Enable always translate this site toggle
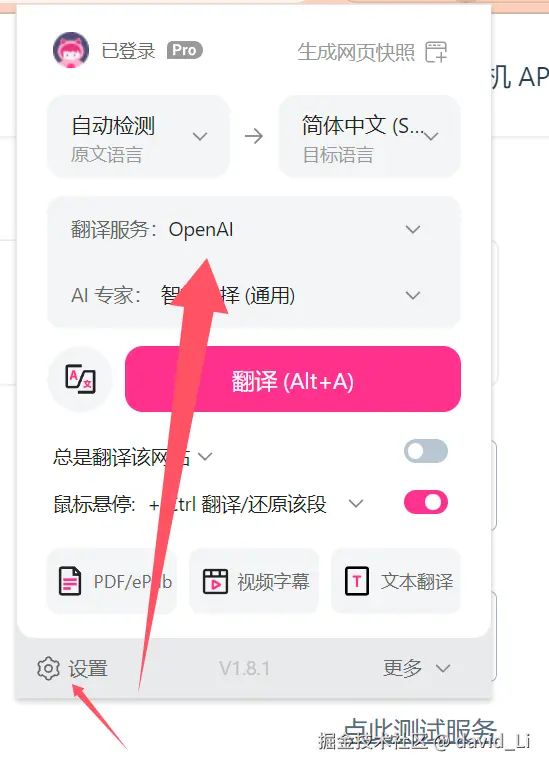The width and height of the screenshot is (549, 770). coord(426,451)
